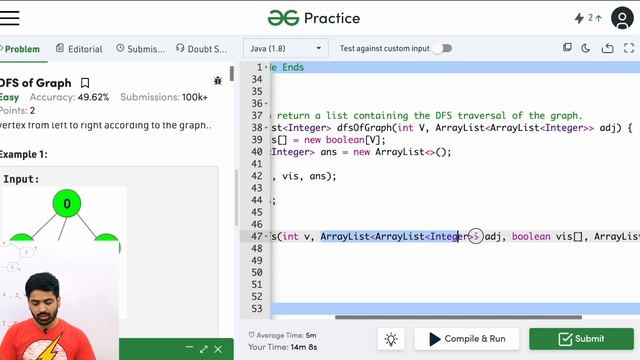The height and width of the screenshot is (360, 640).
Task: Click the dfsOfGraph method name on line 38
Action: (x=364, y=128)
